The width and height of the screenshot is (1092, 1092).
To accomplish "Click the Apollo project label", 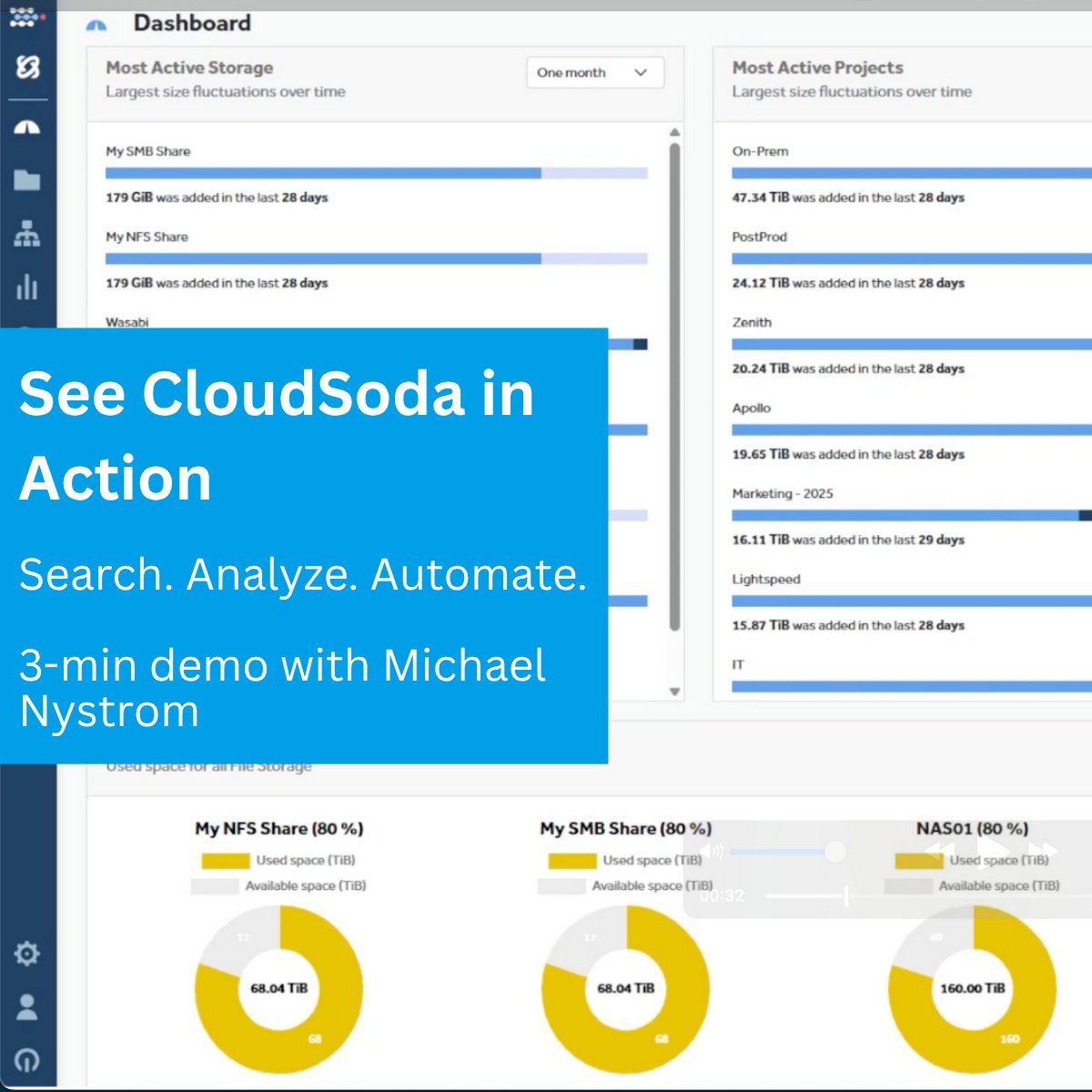I will [x=752, y=408].
